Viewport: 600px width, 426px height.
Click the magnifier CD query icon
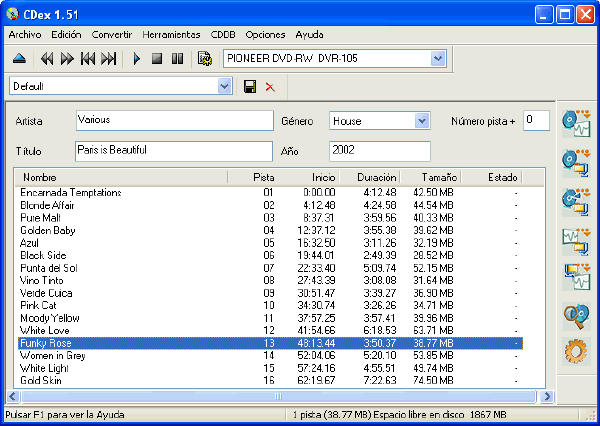[576, 316]
